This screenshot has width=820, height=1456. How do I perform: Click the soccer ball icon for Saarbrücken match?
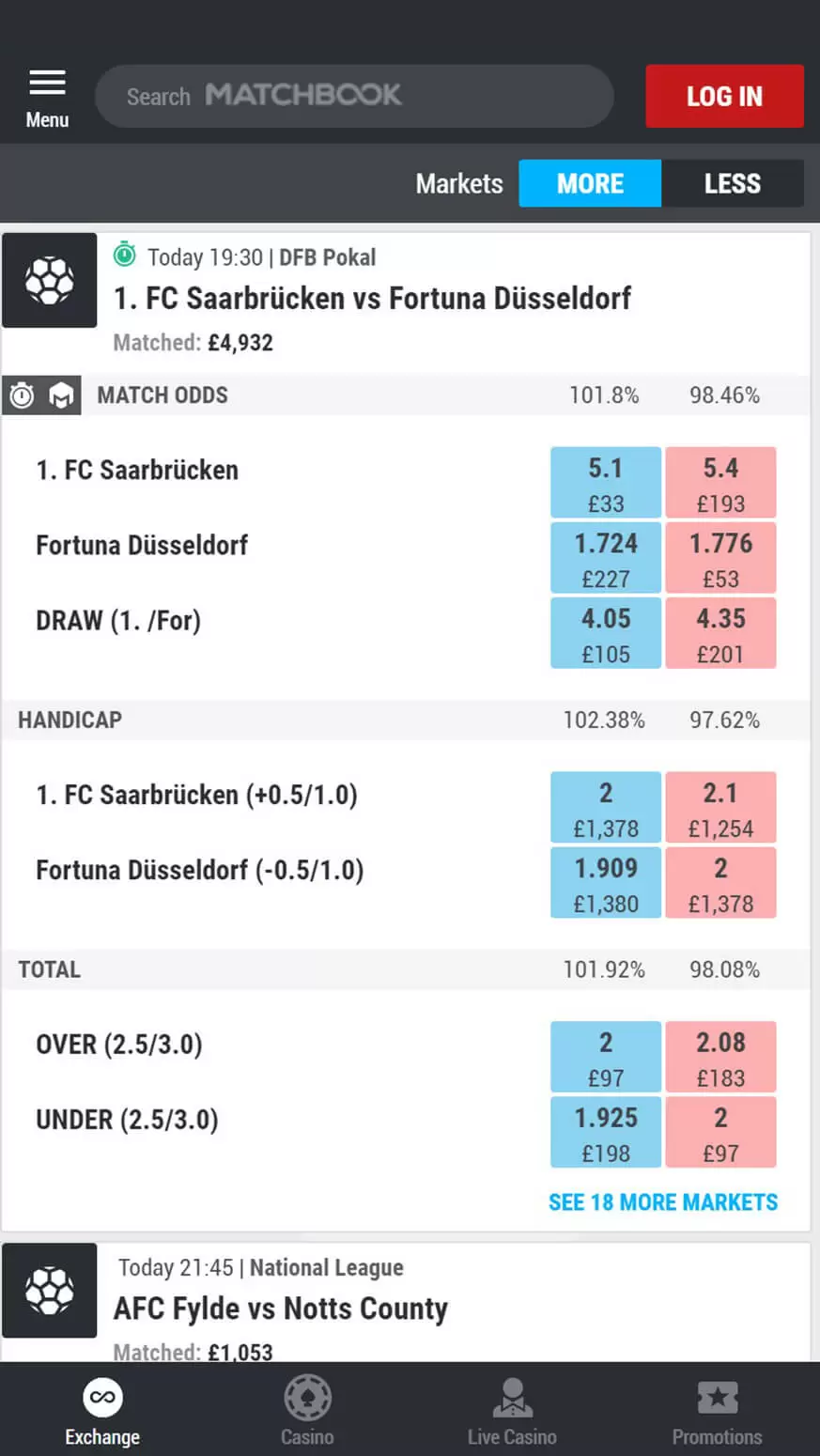coord(50,280)
